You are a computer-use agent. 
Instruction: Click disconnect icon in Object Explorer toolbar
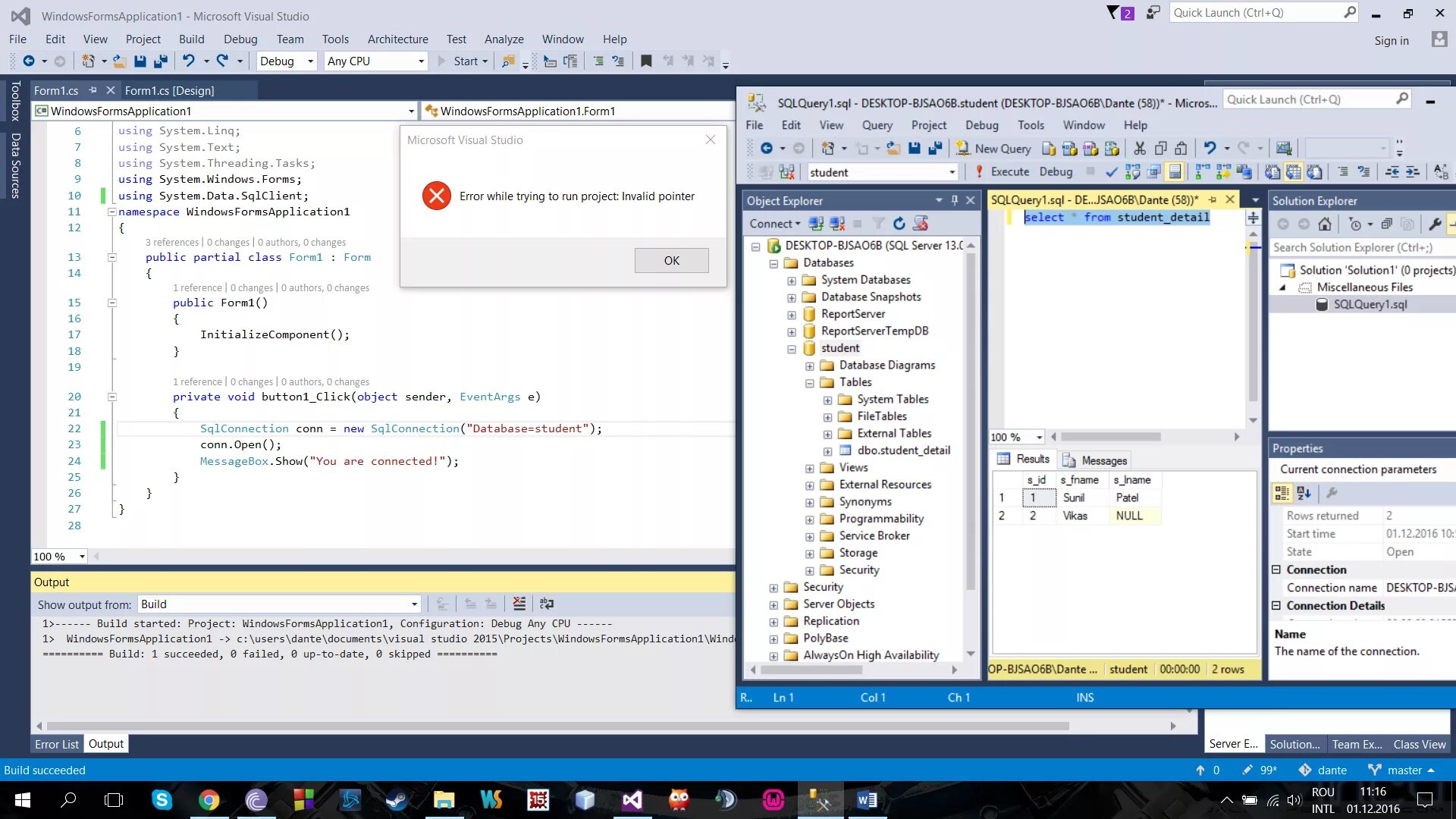[x=836, y=223]
